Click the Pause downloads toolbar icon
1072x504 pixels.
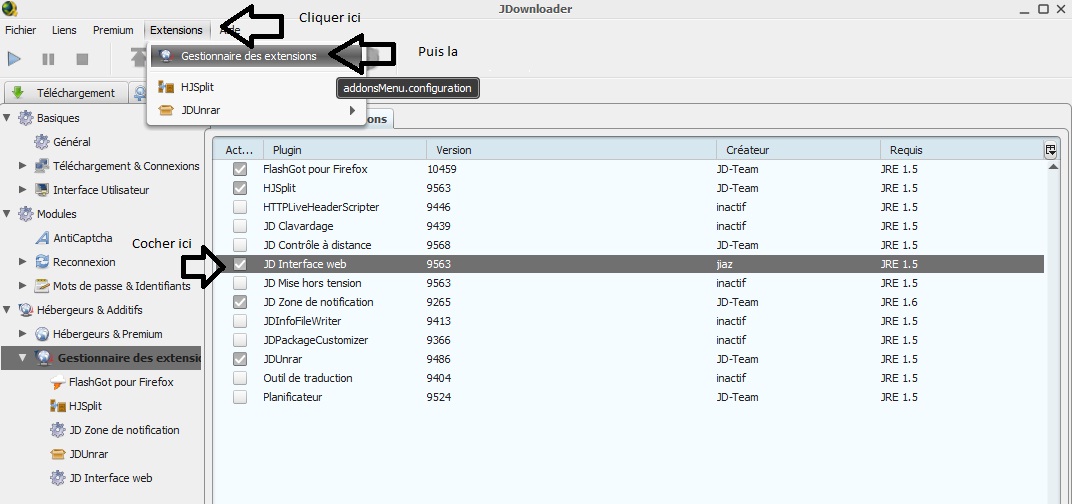(48, 59)
